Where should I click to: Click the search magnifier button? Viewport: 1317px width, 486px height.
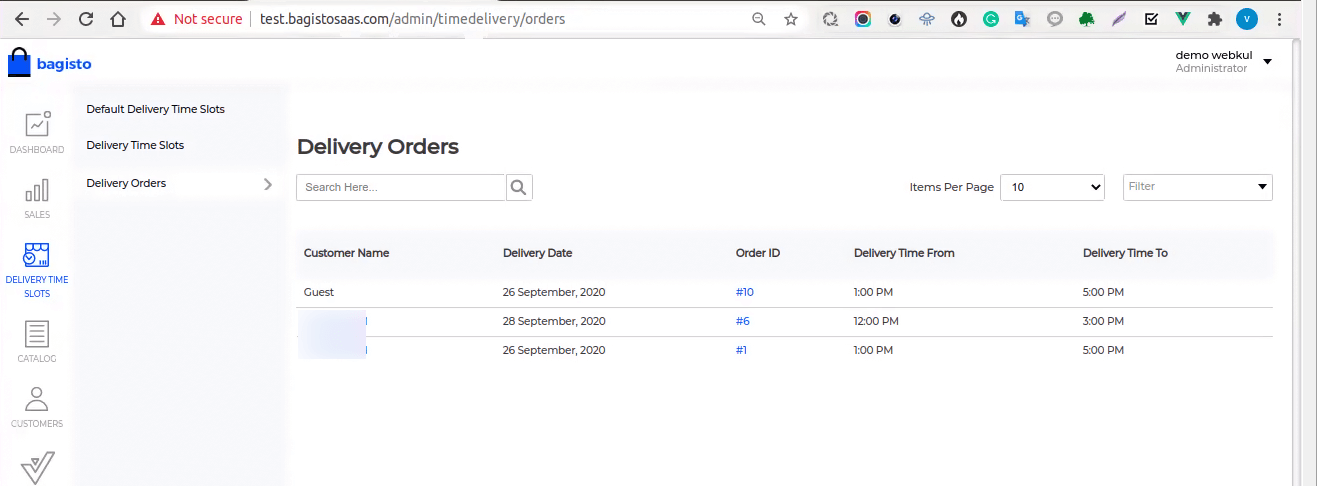pos(519,187)
